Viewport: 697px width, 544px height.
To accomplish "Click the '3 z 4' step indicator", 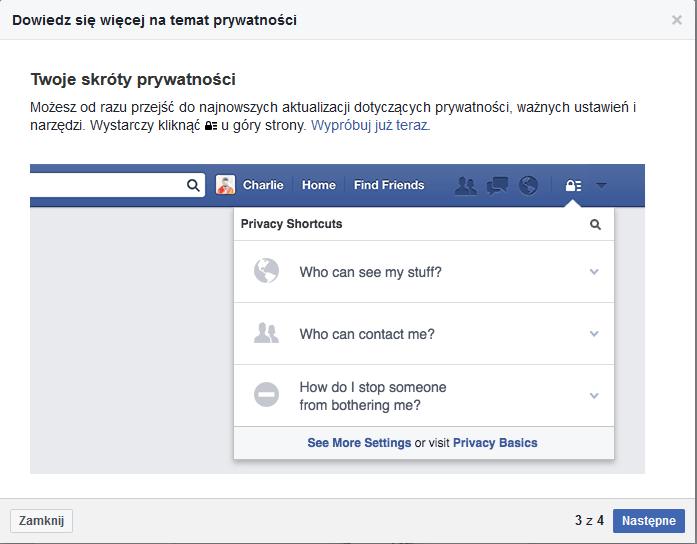I will tap(589, 520).
